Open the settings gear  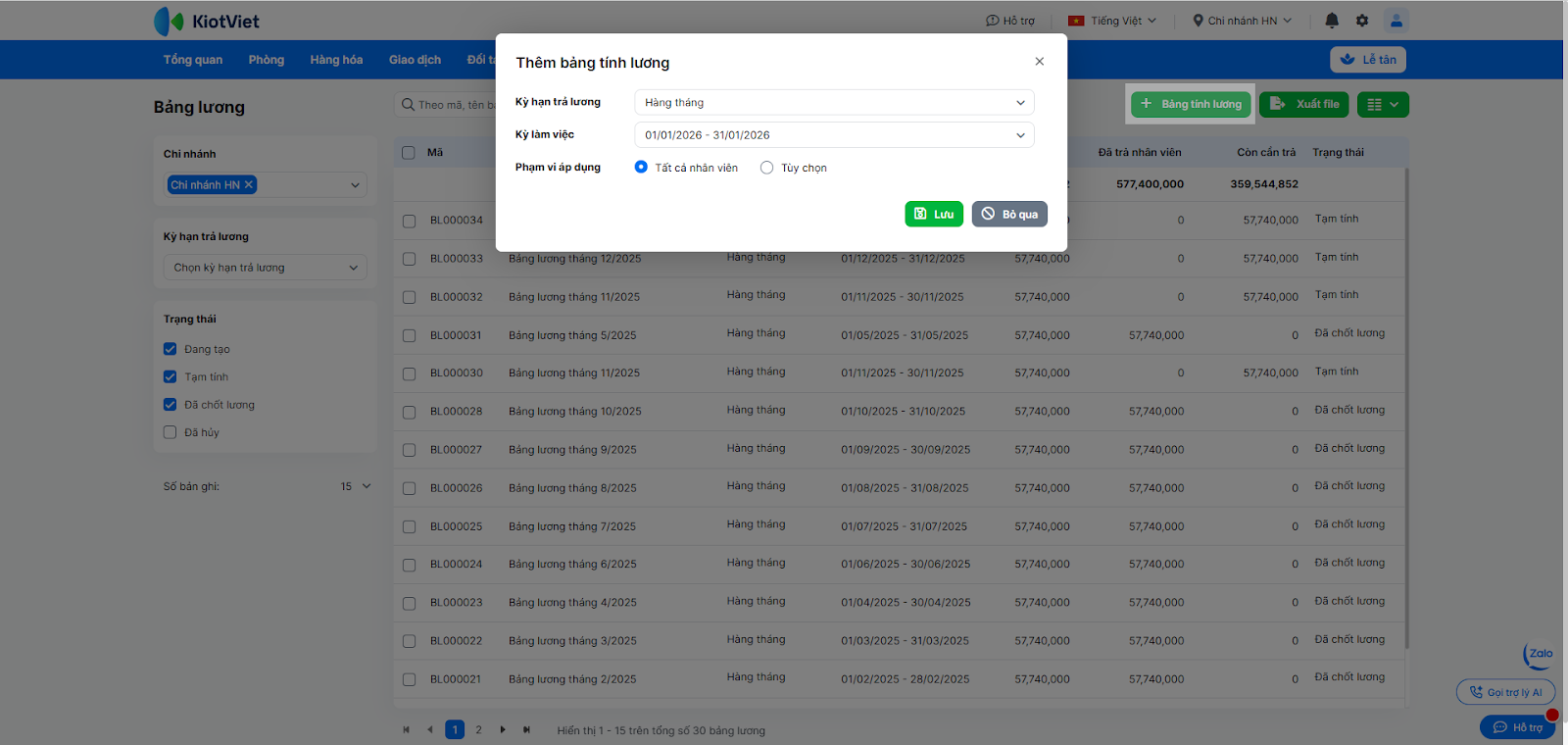point(1362,21)
